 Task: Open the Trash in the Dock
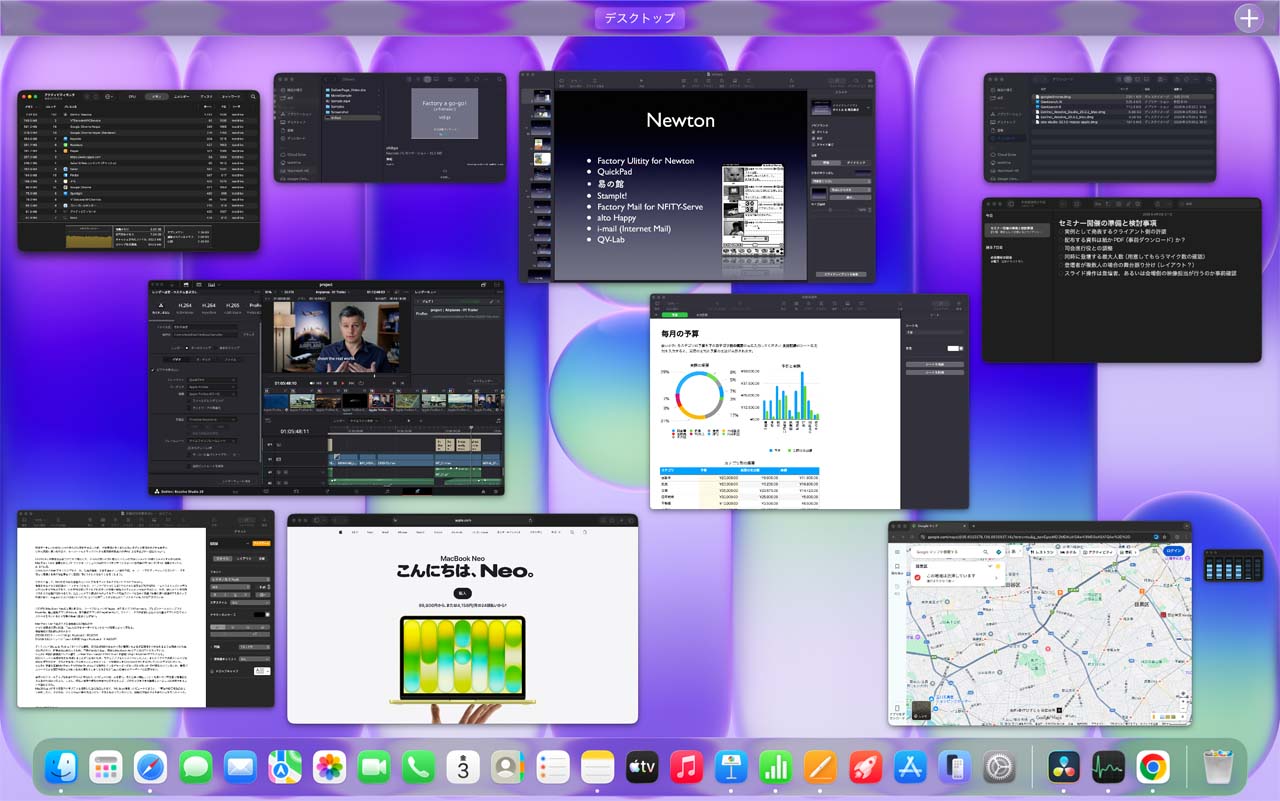click(x=1218, y=768)
